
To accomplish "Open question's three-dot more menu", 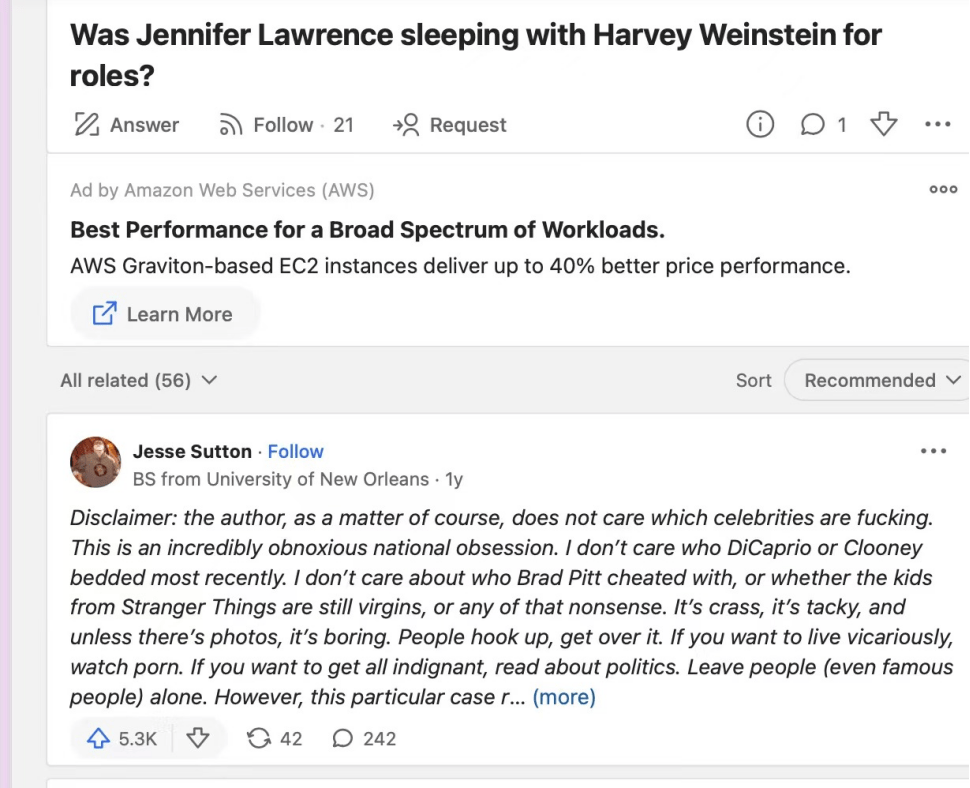I will (x=937, y=125).
